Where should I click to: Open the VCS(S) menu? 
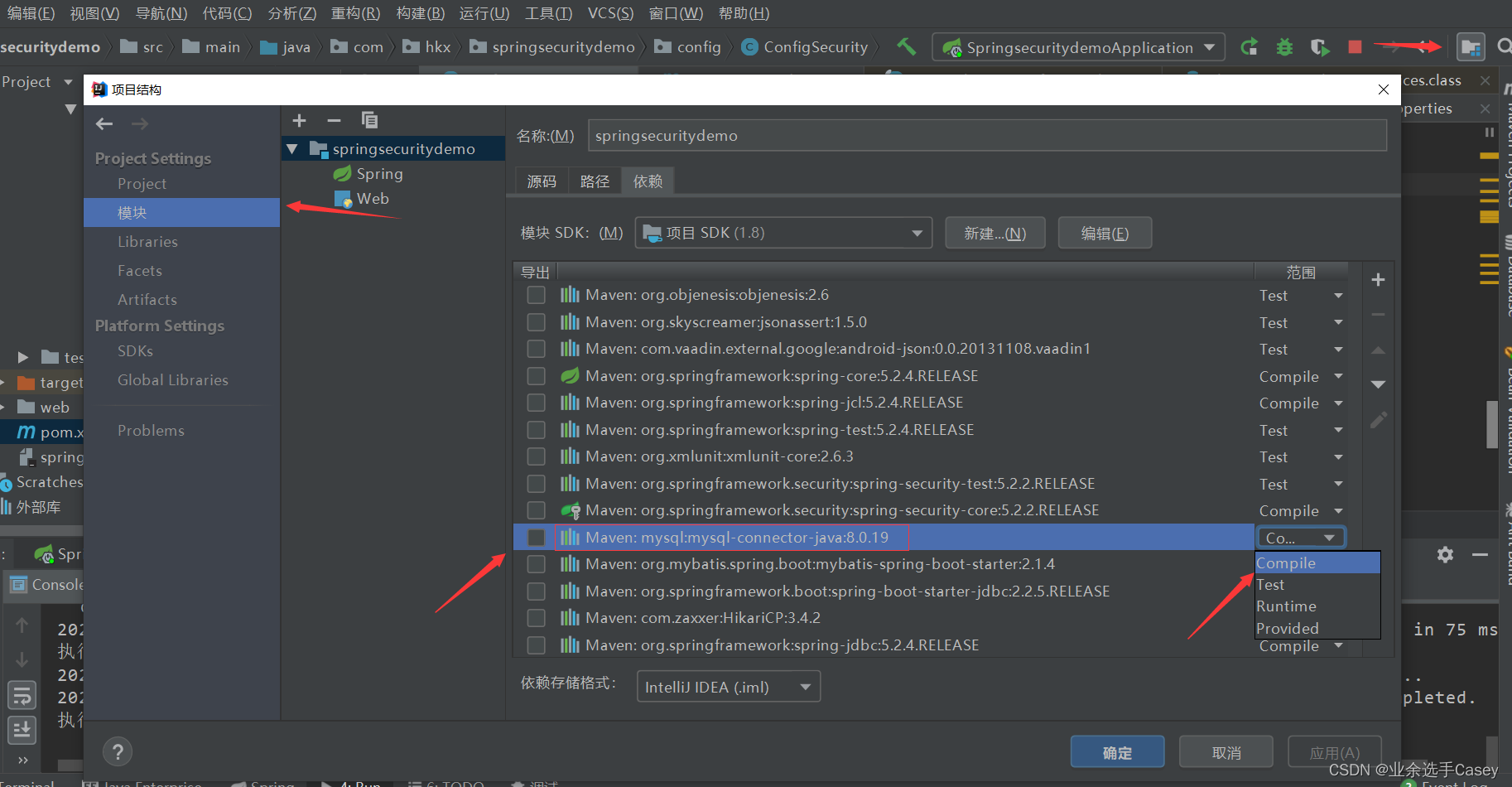point(610,13)
